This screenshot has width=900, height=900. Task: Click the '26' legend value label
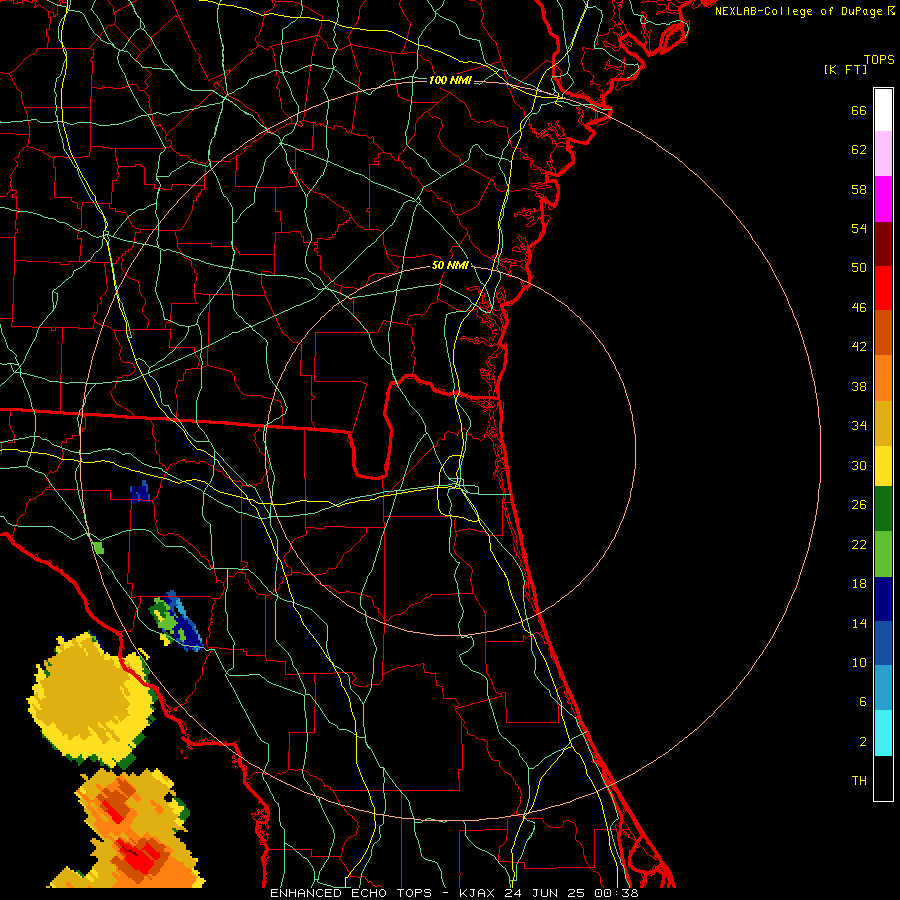point(859,505)
